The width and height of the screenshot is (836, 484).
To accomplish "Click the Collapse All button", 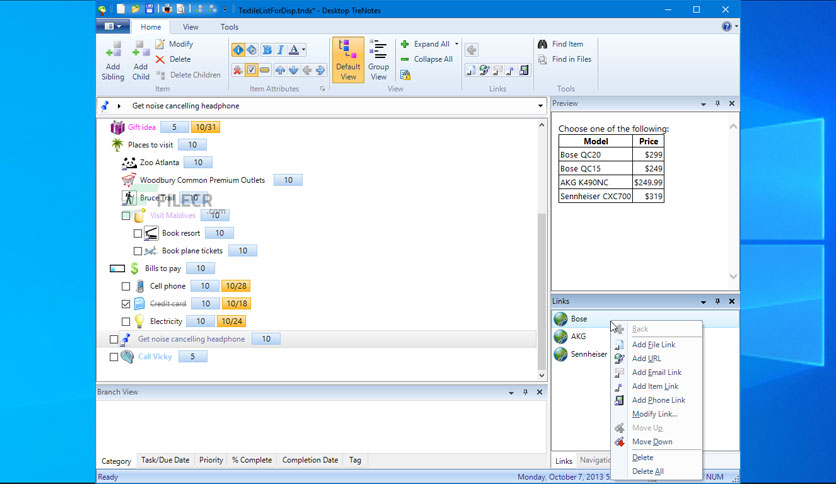I will [427, 59].
